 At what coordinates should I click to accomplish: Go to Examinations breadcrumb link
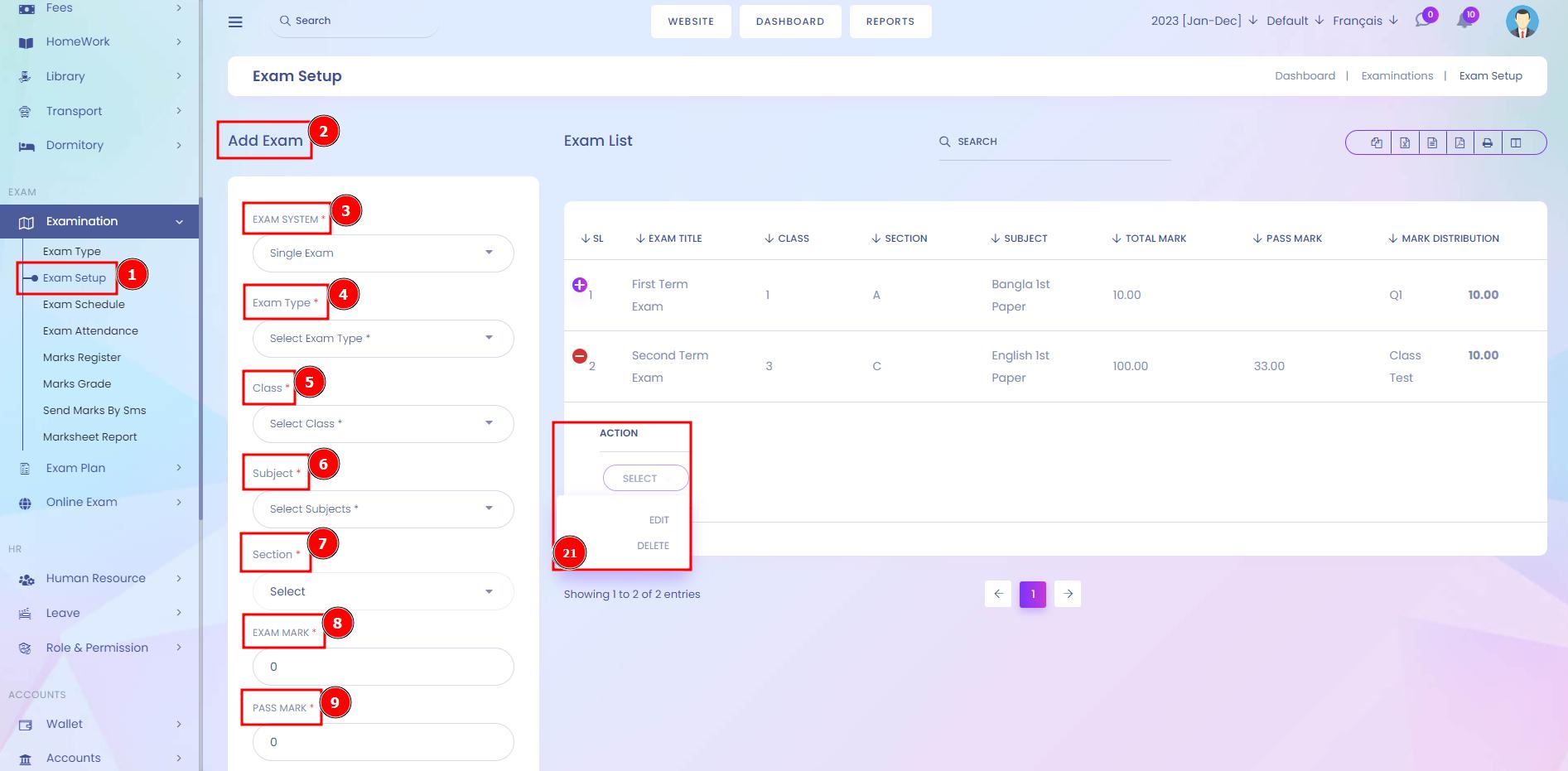pyautogui.click(x=1397, y=76)
